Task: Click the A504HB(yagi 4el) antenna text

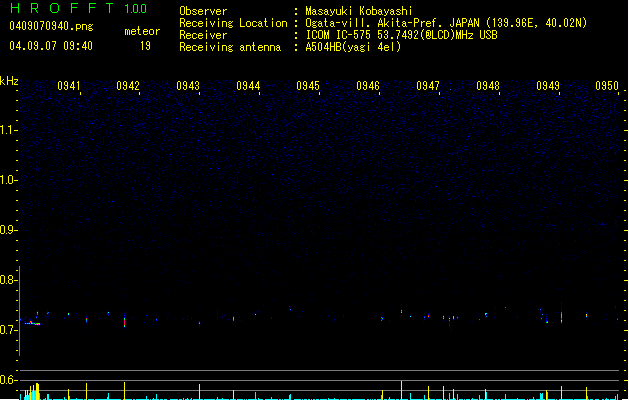Action: tap(353, 47)
